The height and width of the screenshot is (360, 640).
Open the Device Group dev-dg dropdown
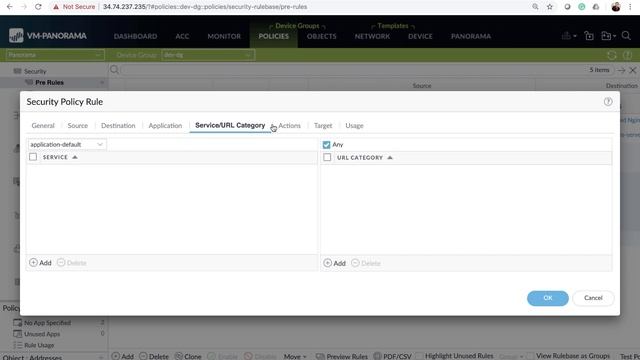pyautogui.click(x=208, y=55)
